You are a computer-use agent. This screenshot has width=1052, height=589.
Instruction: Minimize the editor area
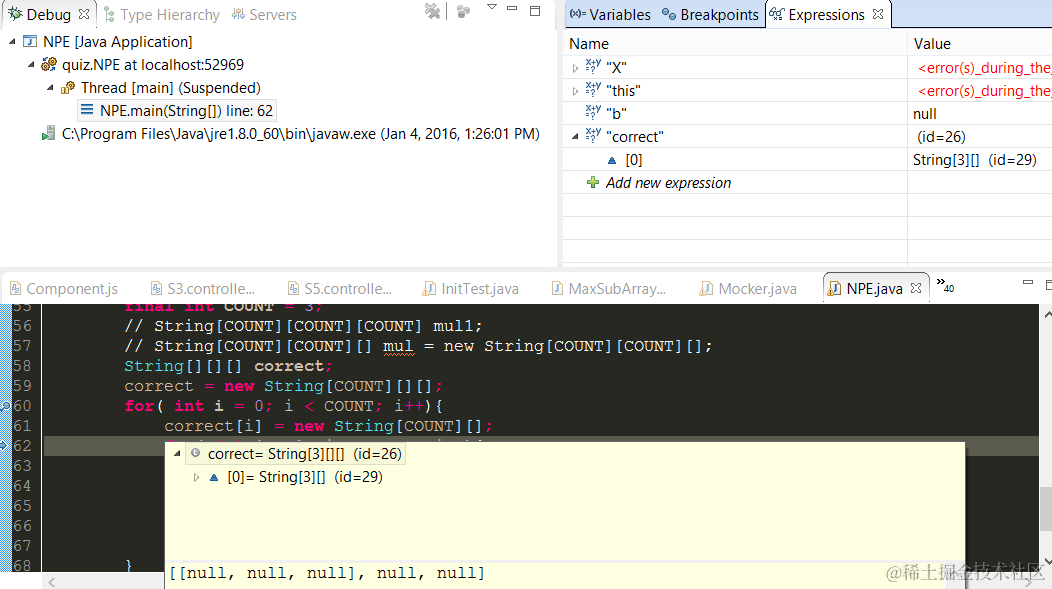click(x=1027, y=283)
